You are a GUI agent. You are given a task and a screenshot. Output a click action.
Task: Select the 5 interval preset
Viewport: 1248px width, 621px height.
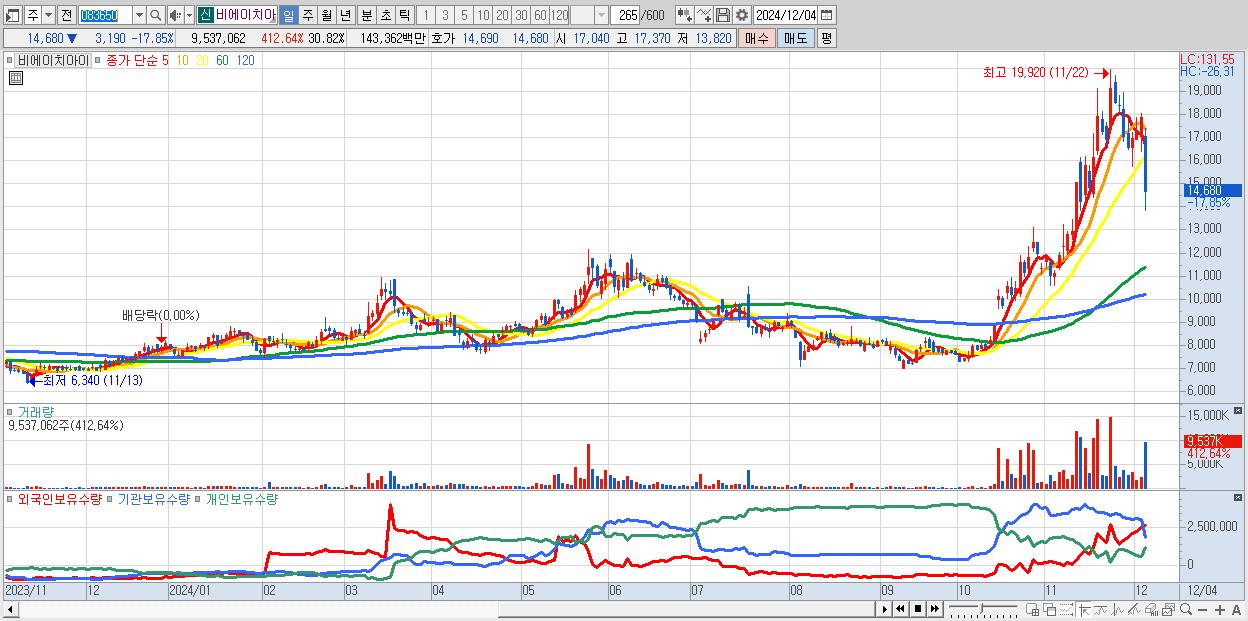pyautogui.click(x=463, y=15)
